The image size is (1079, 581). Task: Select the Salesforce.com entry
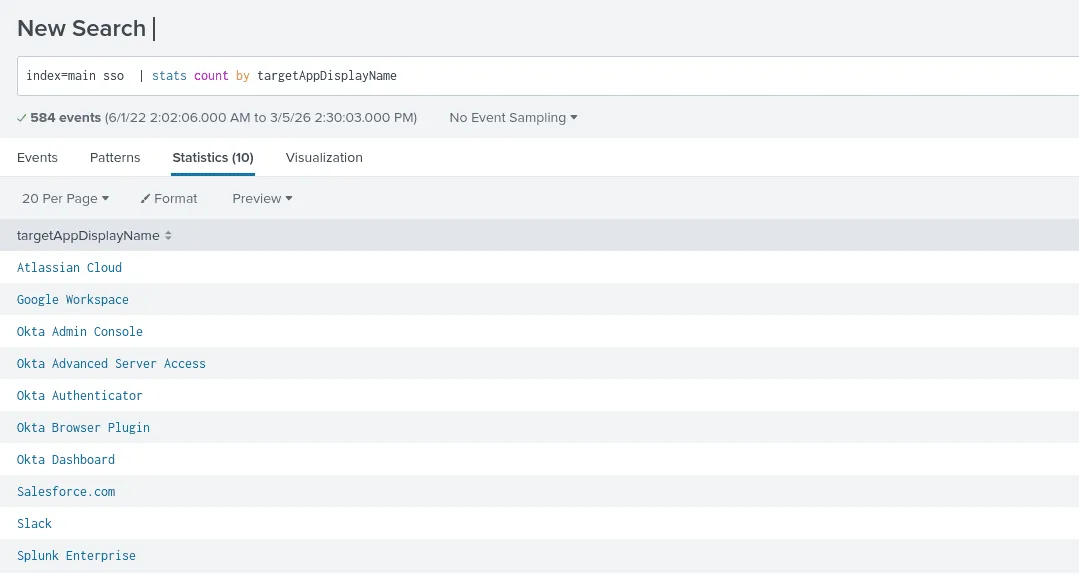click(x=66, y=492)
